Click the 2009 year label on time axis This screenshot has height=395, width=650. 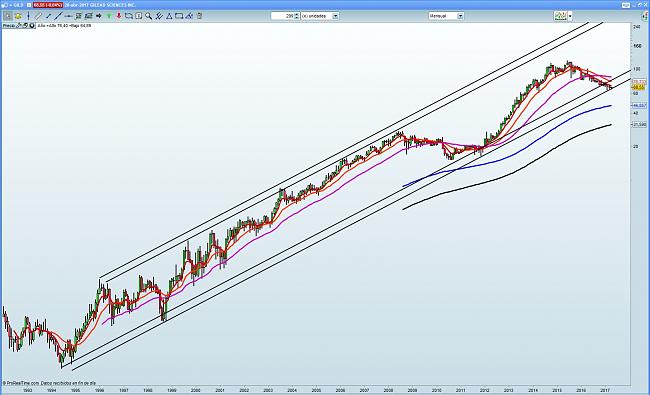(412, 390)
